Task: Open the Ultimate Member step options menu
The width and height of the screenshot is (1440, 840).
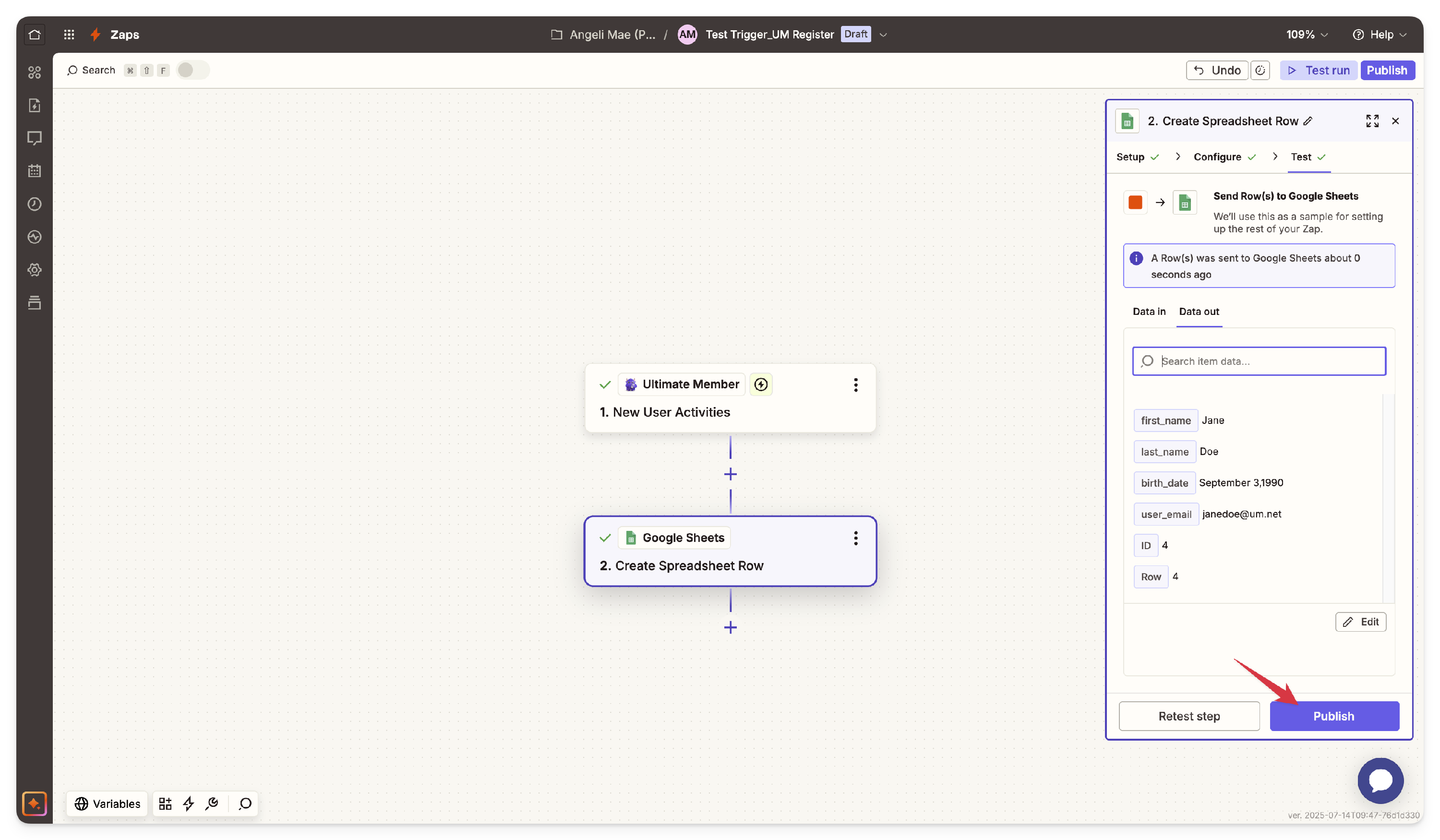Action: click(x=855, y=384)
